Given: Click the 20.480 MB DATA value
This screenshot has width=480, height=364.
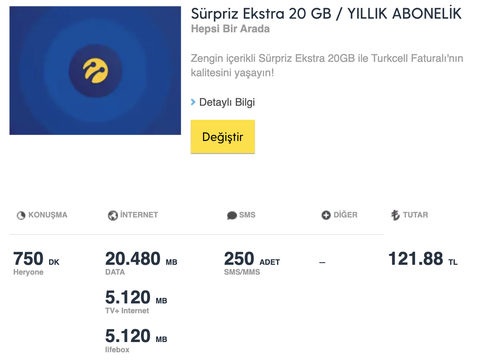Looking at the screenshot, I should (141, 263).
